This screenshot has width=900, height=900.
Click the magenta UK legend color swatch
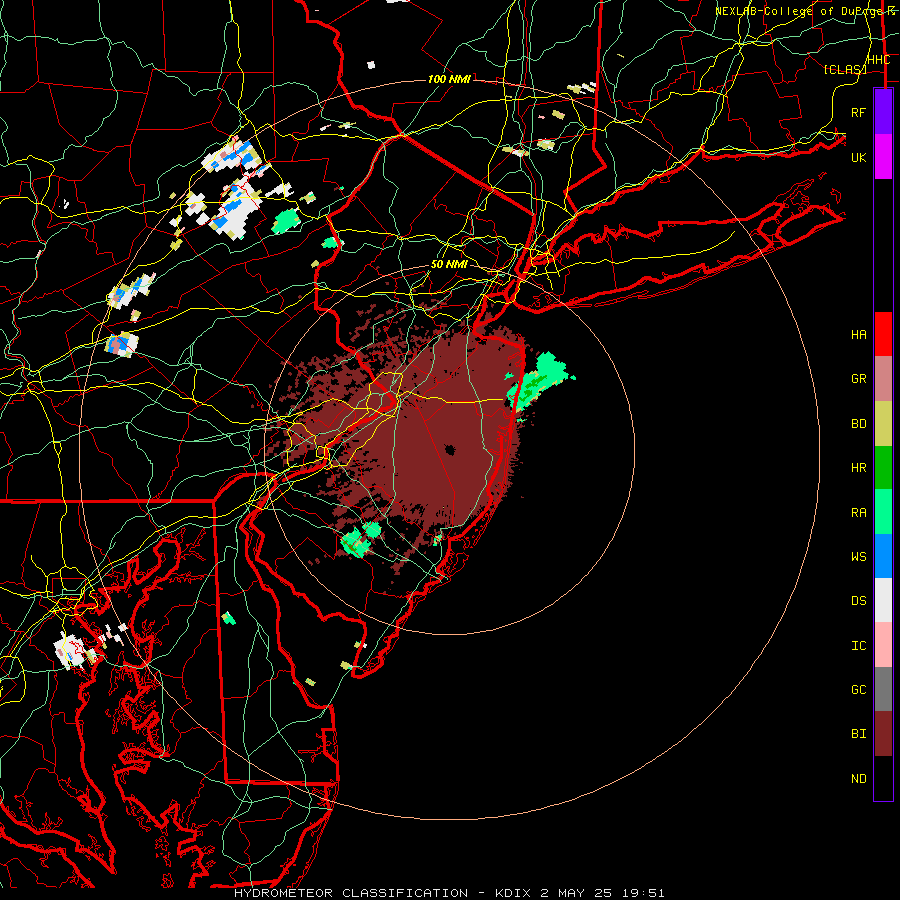point(883,157)
